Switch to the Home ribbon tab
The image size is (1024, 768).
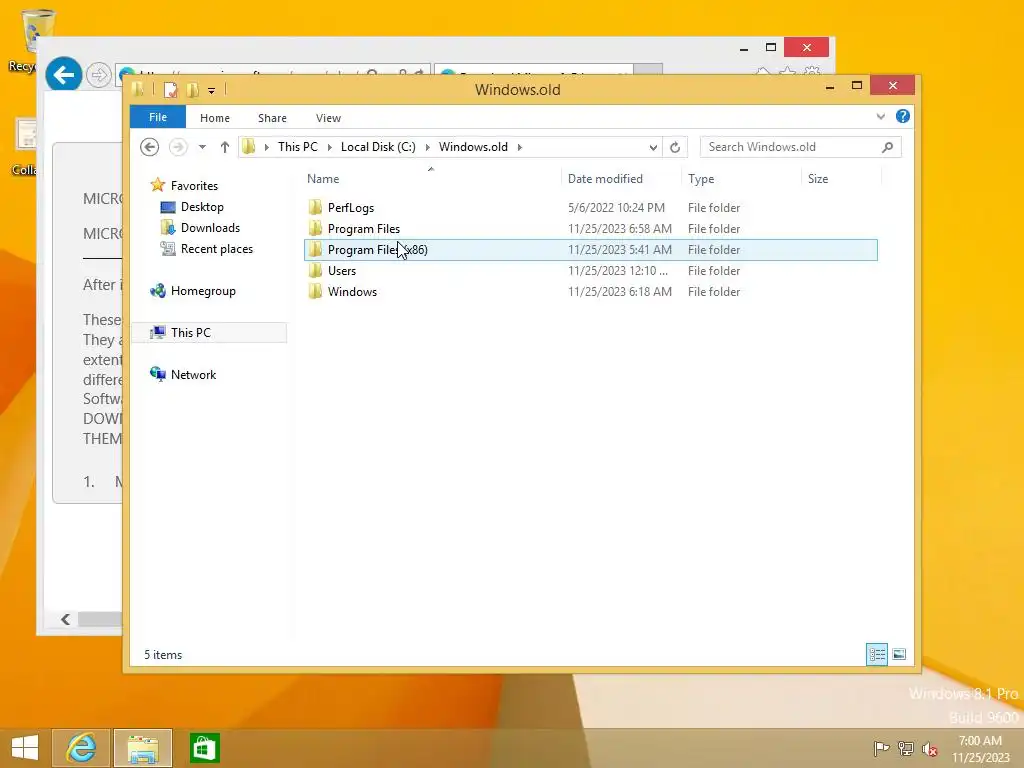pyautogui.click(x=215, y=118)
